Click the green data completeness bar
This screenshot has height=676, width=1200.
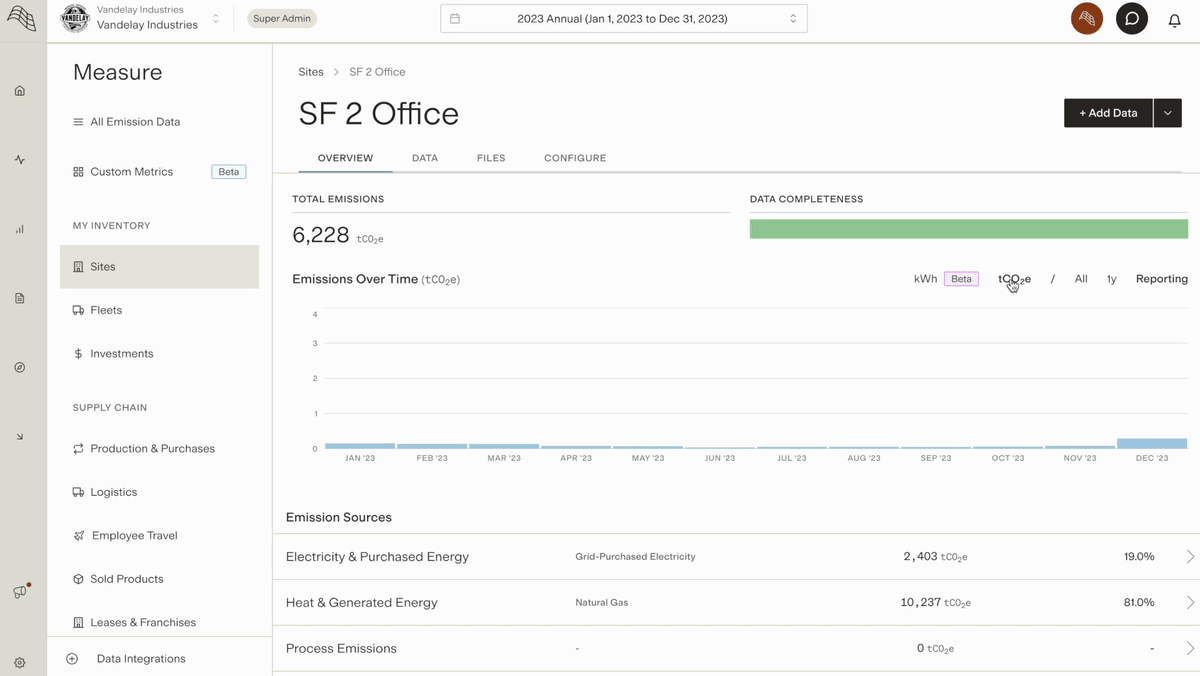click(x=968, y=229)
